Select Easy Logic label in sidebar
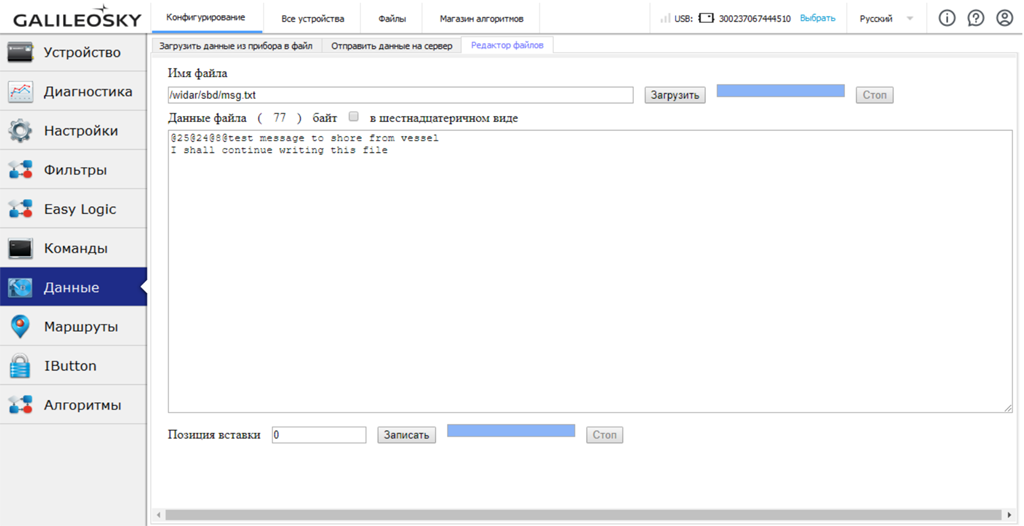Viewport: 1024px width, 526px height. point(80,209)
